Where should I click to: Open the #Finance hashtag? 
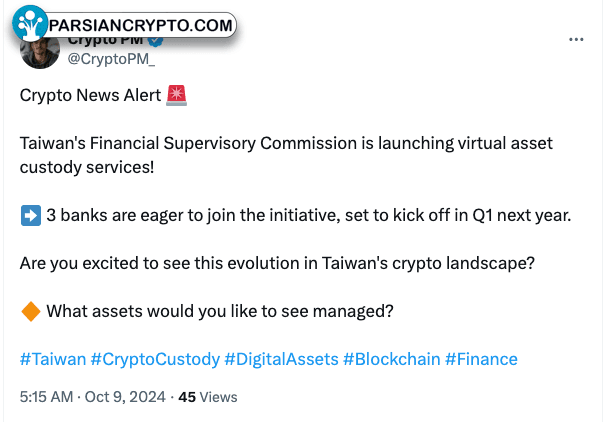tap(481, 359)
